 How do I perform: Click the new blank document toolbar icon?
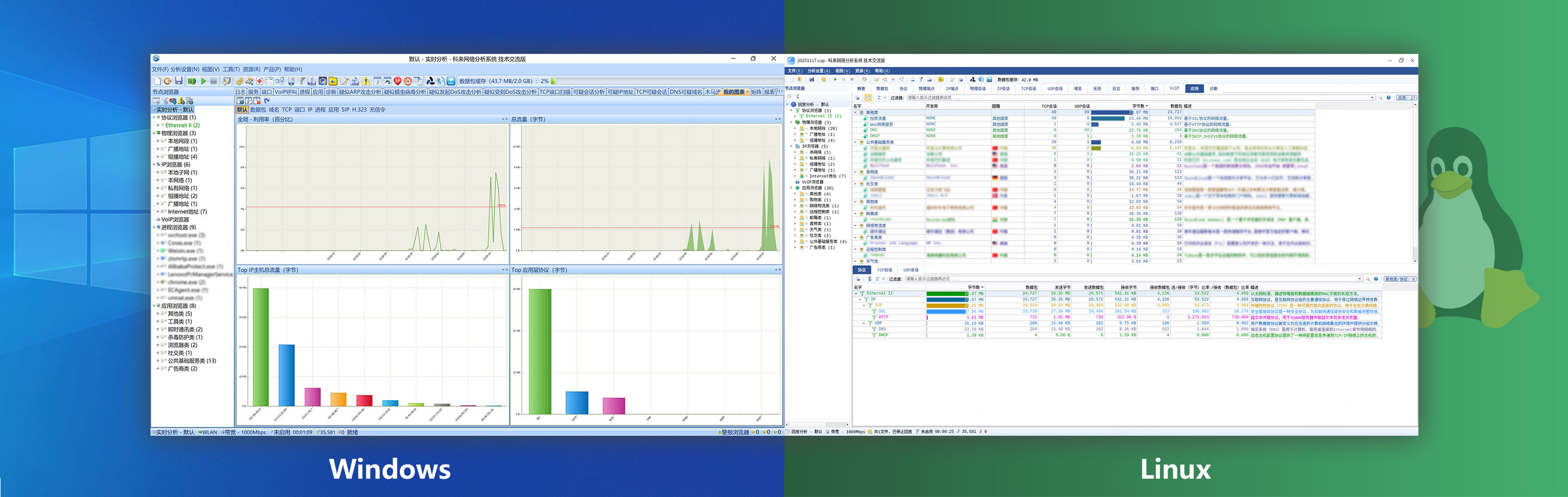pos(157,81)
